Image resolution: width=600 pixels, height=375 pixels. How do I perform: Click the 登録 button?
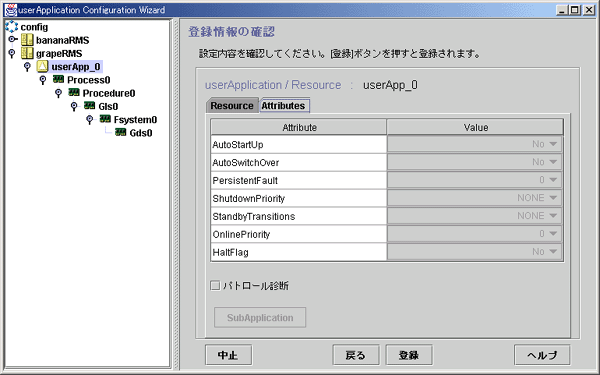[409, 355]
